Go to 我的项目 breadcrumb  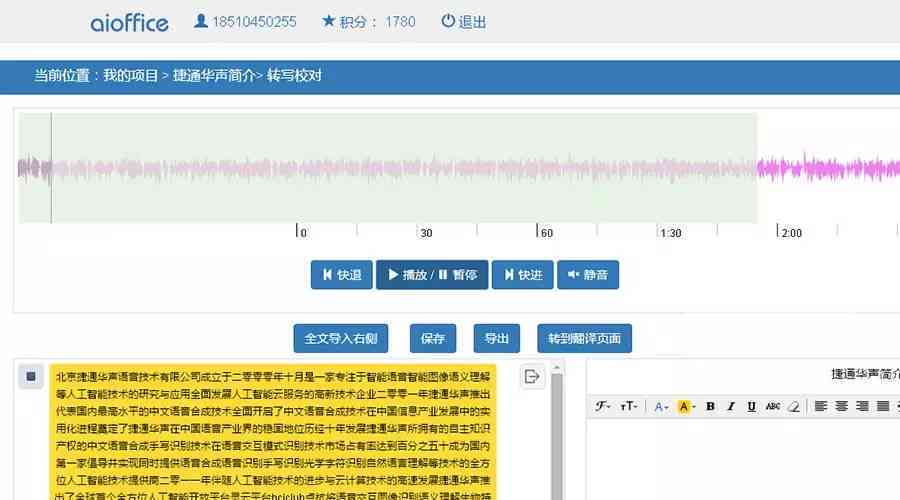tap(130, 76)
